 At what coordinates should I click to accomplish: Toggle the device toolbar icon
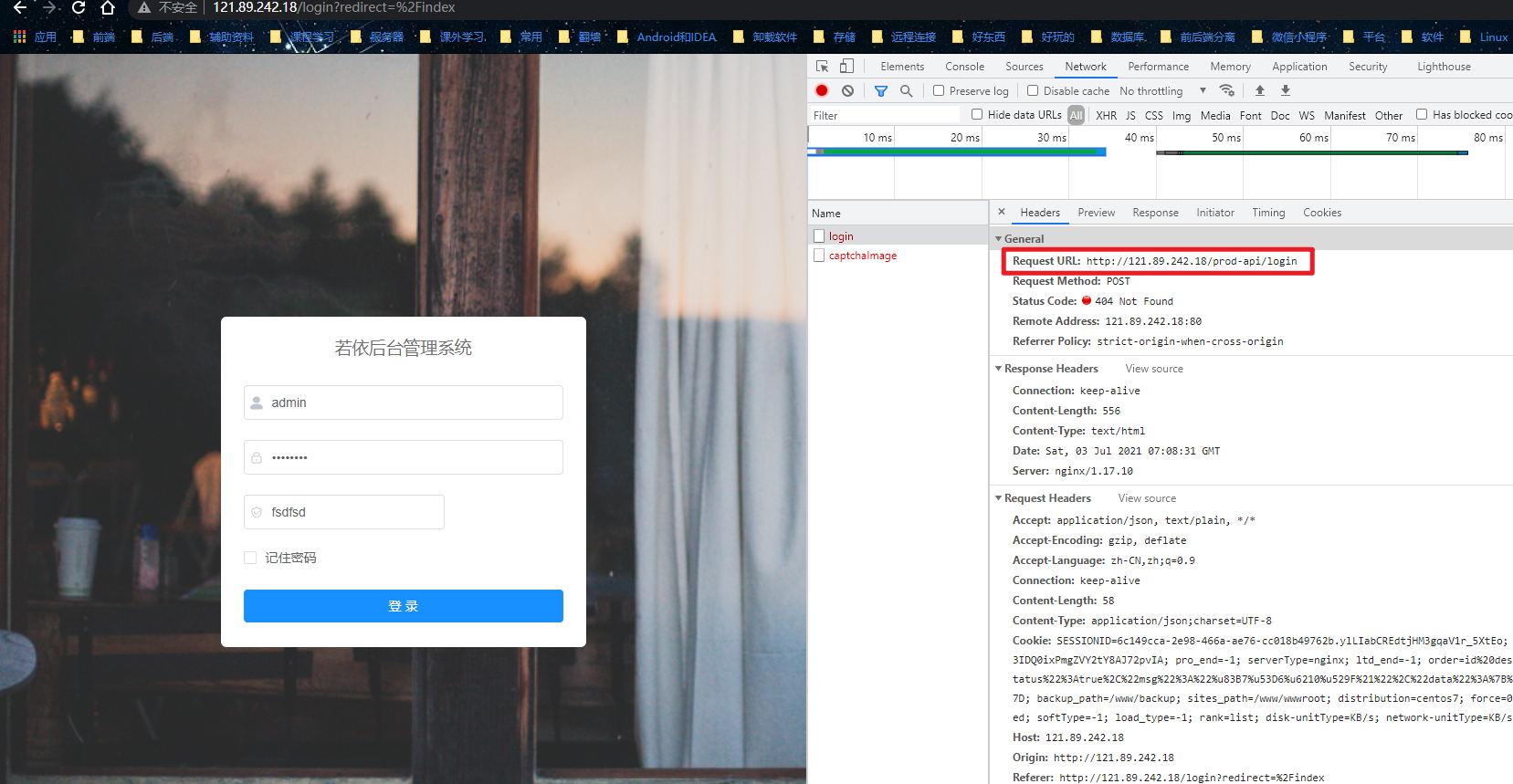846,67
